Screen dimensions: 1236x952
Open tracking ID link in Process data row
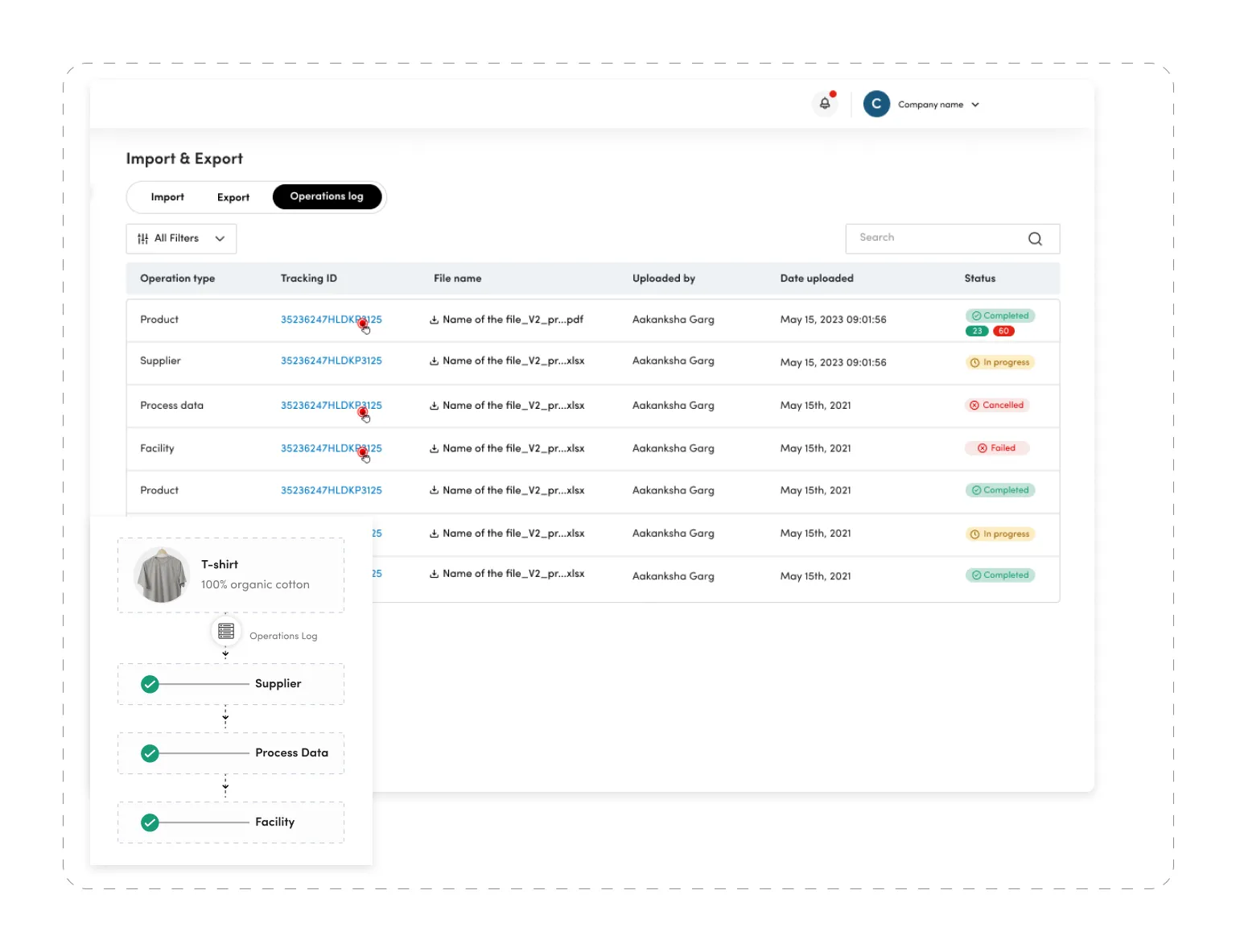331,406
